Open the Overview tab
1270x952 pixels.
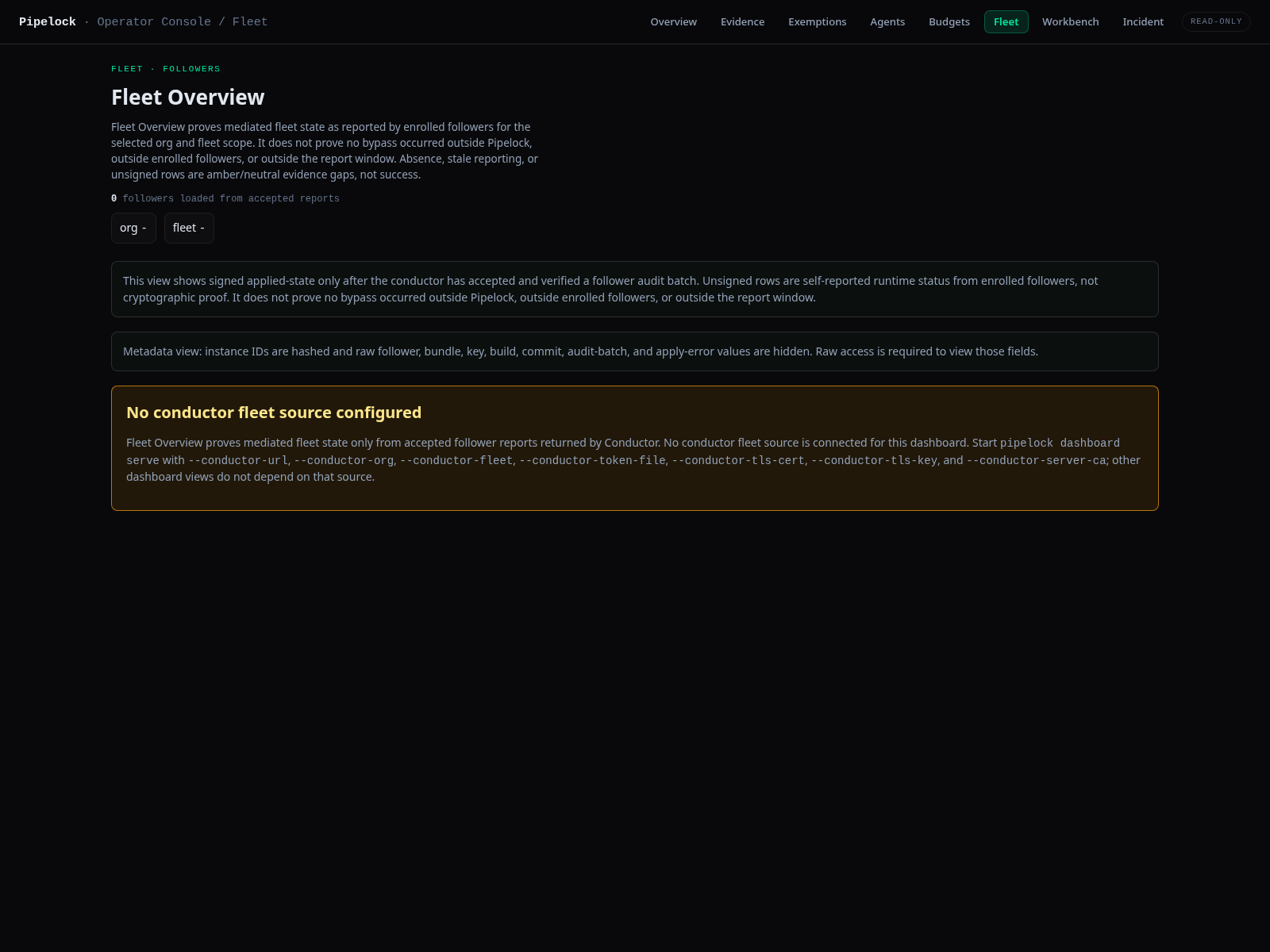(x=673, y=22)
